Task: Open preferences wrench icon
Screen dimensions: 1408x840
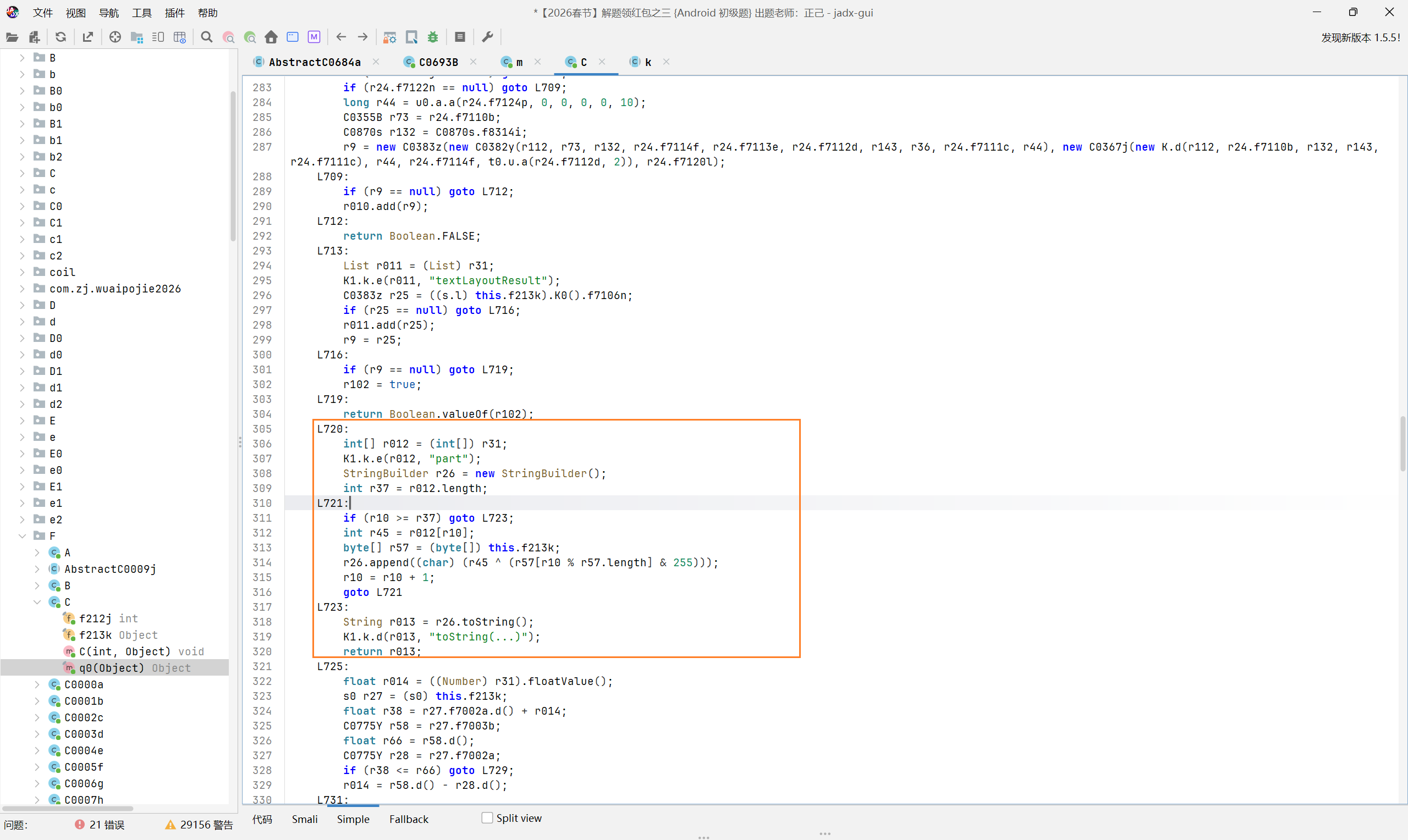Action: (487, 37)
